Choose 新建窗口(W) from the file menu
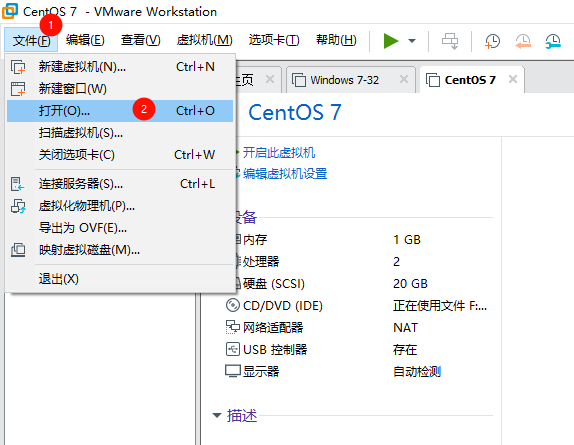 [x=120, y=89]
